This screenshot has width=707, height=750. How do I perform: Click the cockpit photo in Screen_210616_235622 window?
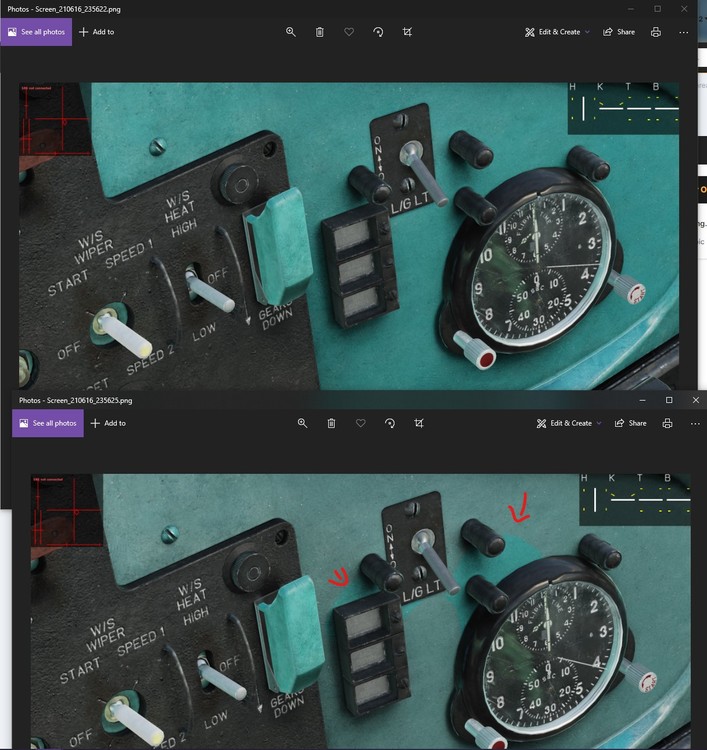tap(349, 236)
